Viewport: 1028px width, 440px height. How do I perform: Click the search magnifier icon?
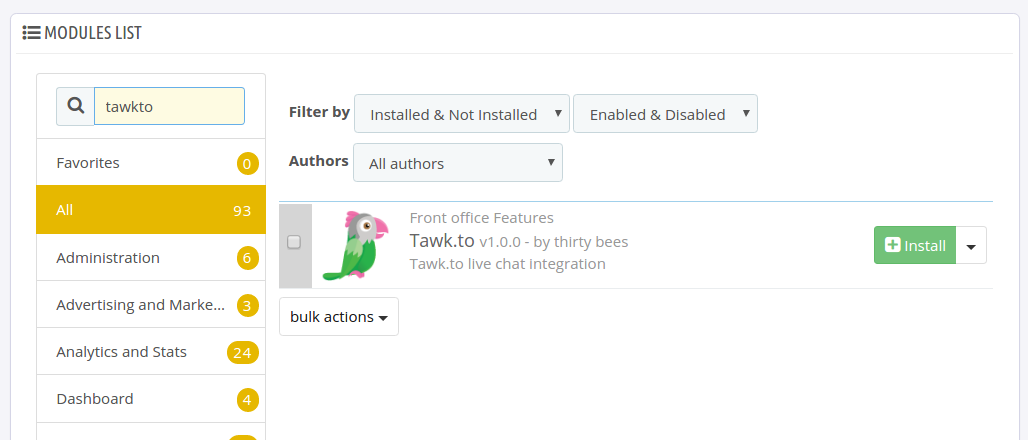[x=76, y=106]
